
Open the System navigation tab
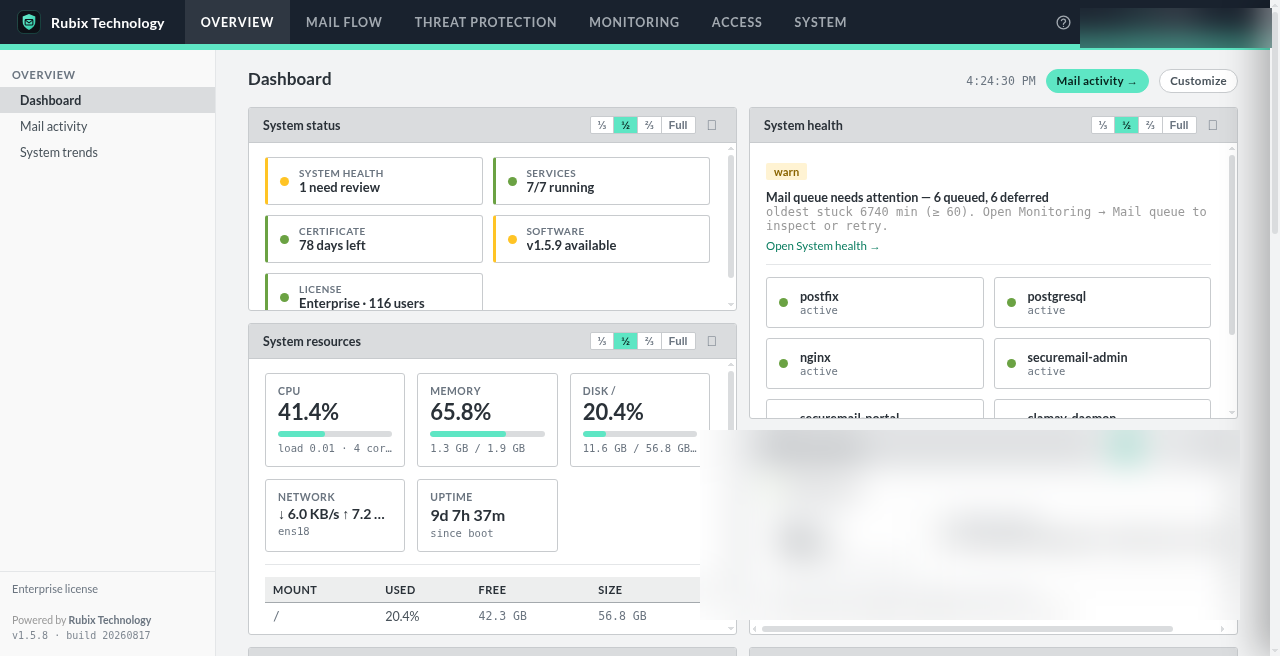(x=820, y=22)
